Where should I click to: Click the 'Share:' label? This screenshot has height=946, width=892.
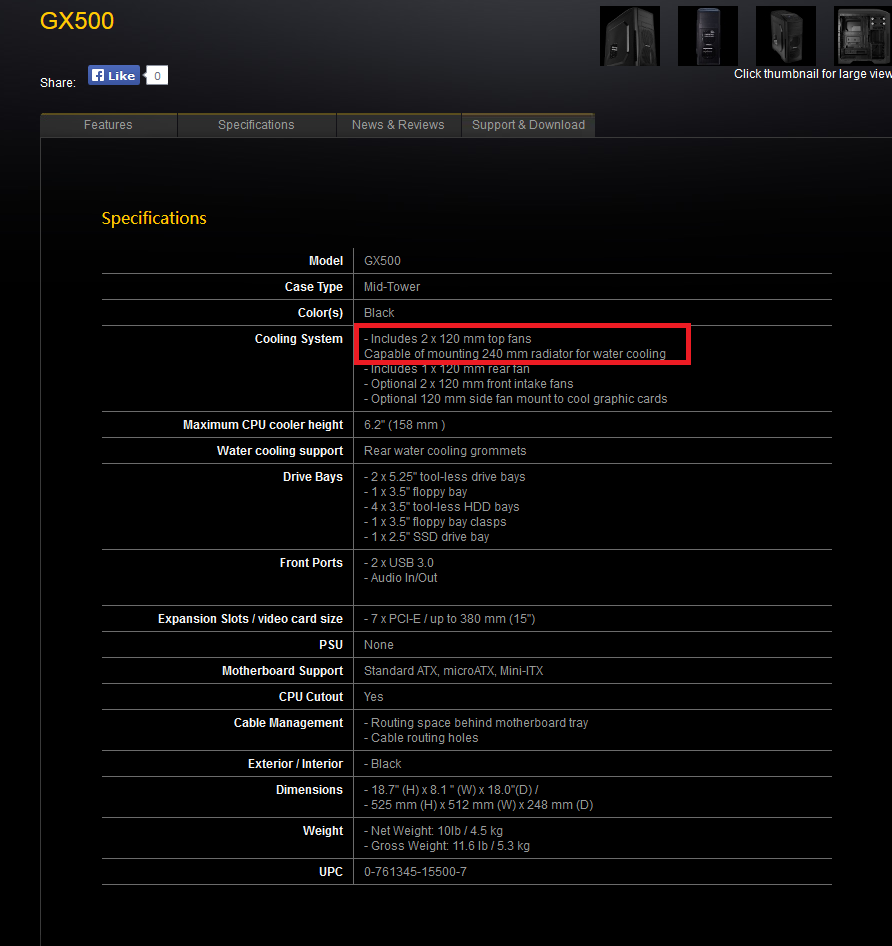point(58,83)
